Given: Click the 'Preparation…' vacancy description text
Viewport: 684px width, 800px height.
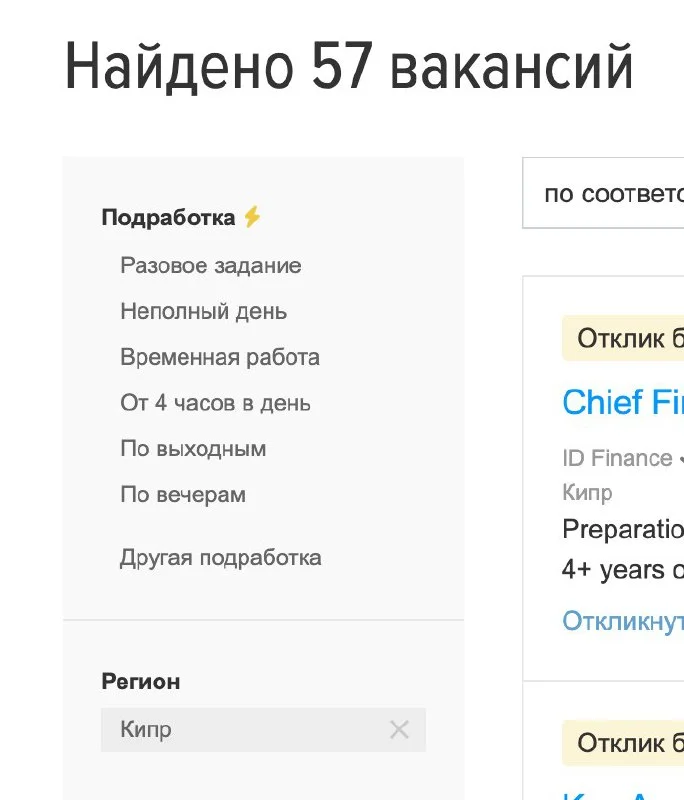Looking at the screenshot, I should click(x=622, y=528).
